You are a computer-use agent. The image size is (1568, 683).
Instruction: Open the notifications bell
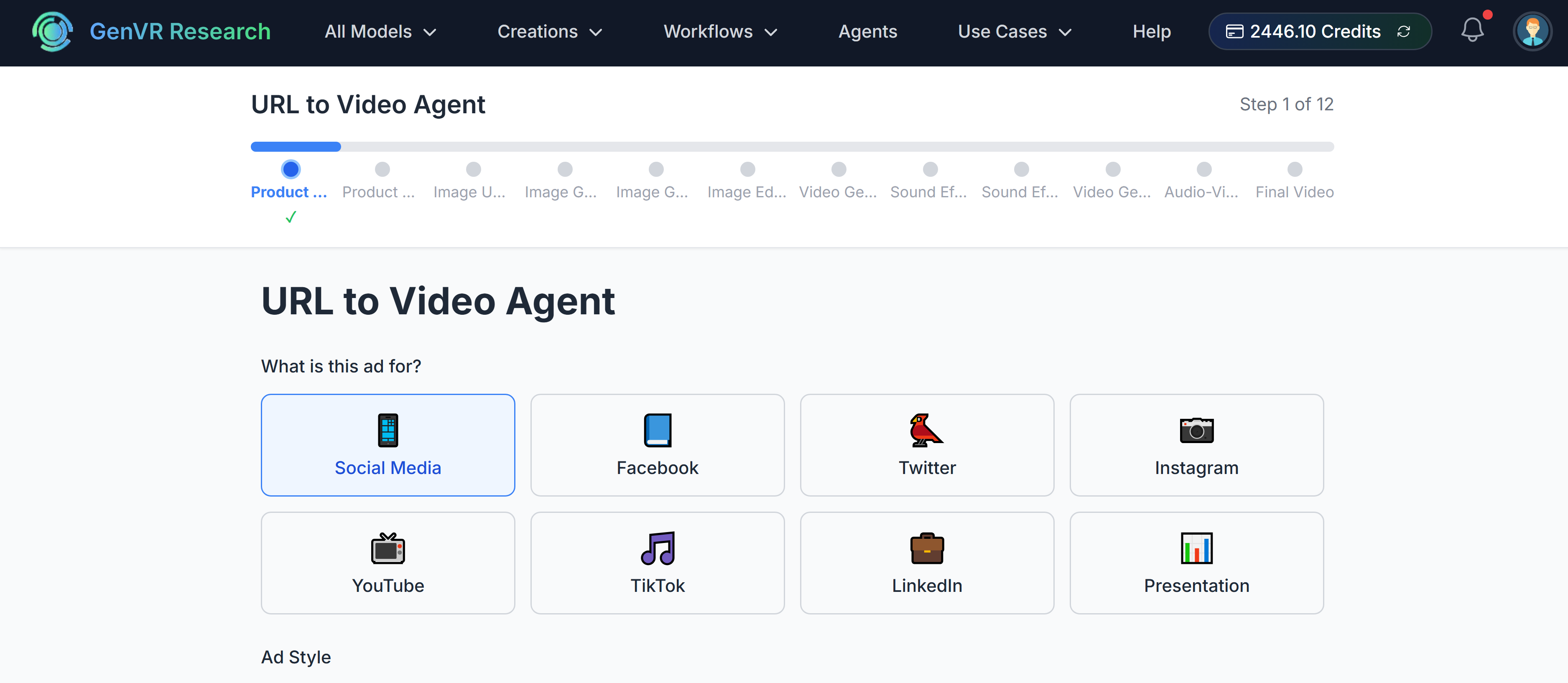(x=1472, y=31)
